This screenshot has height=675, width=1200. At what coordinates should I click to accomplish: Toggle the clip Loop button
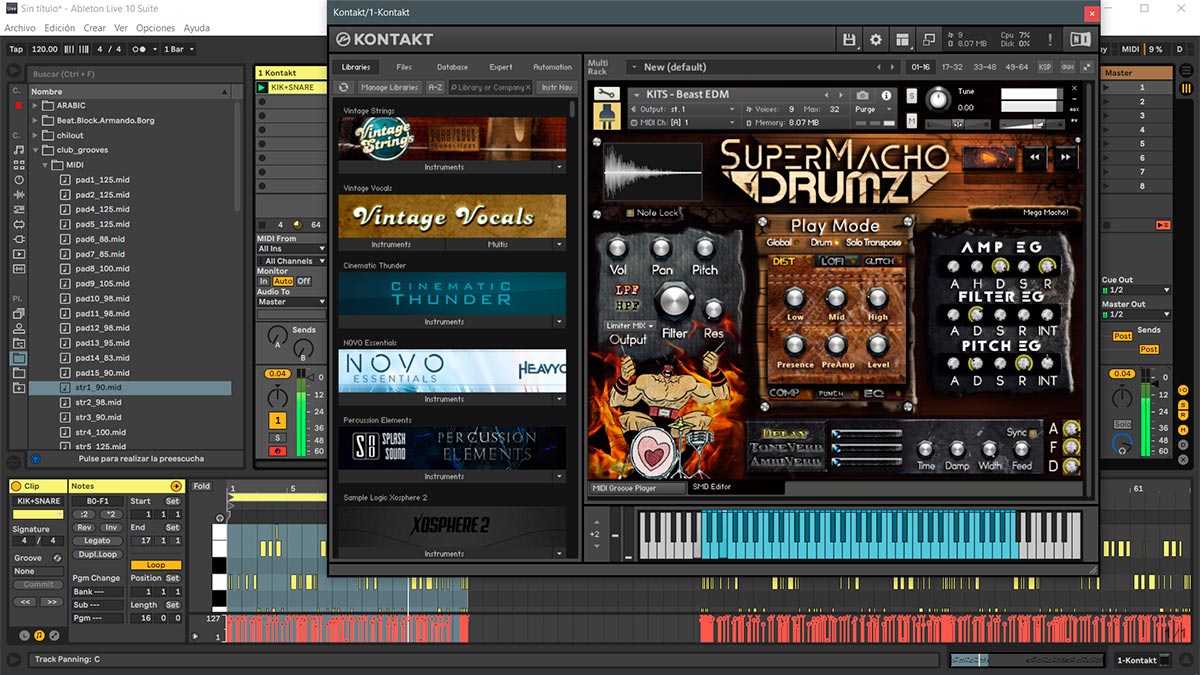click(156, 565)
